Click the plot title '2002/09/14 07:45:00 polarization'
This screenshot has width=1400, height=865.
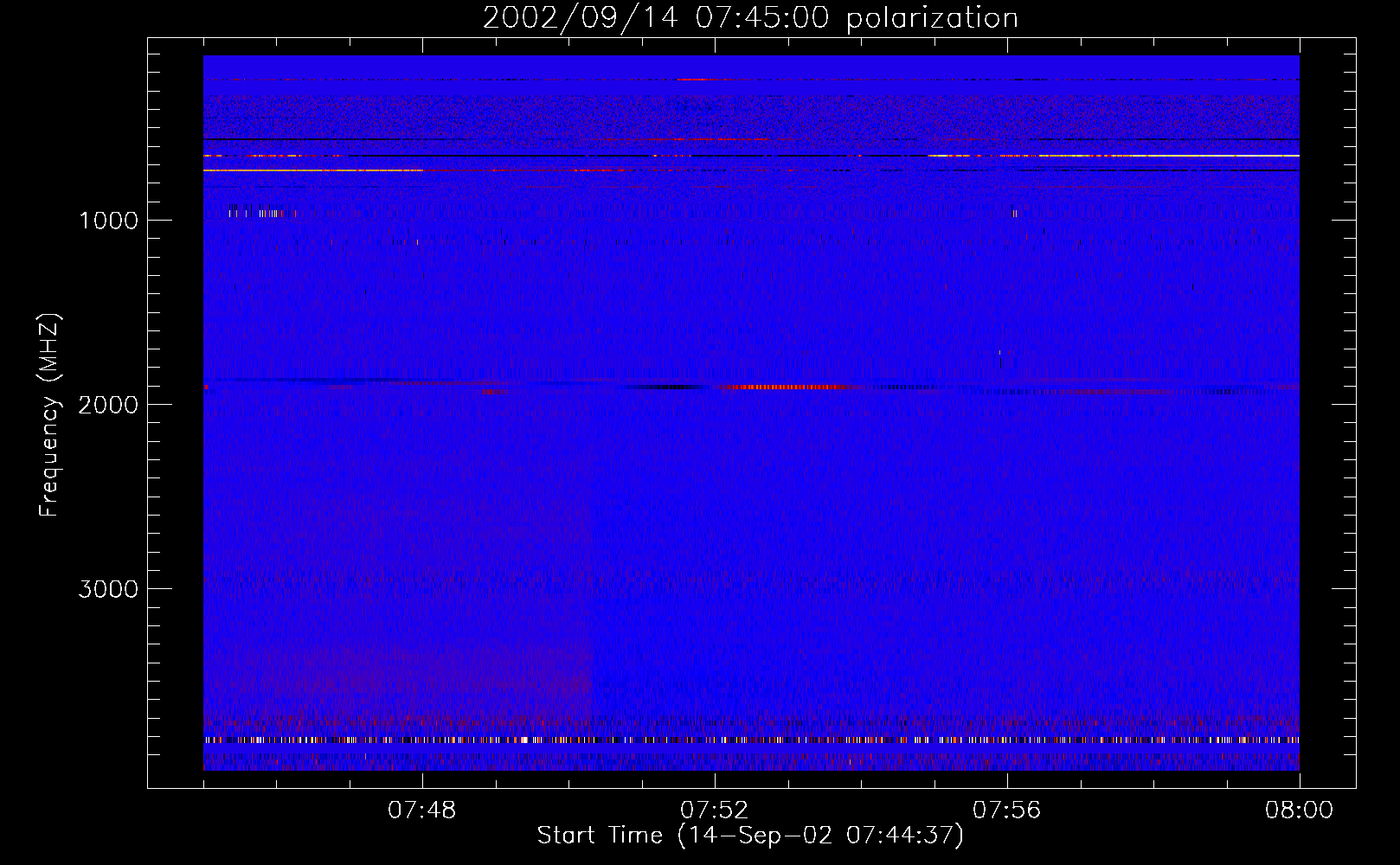point(750,18)
